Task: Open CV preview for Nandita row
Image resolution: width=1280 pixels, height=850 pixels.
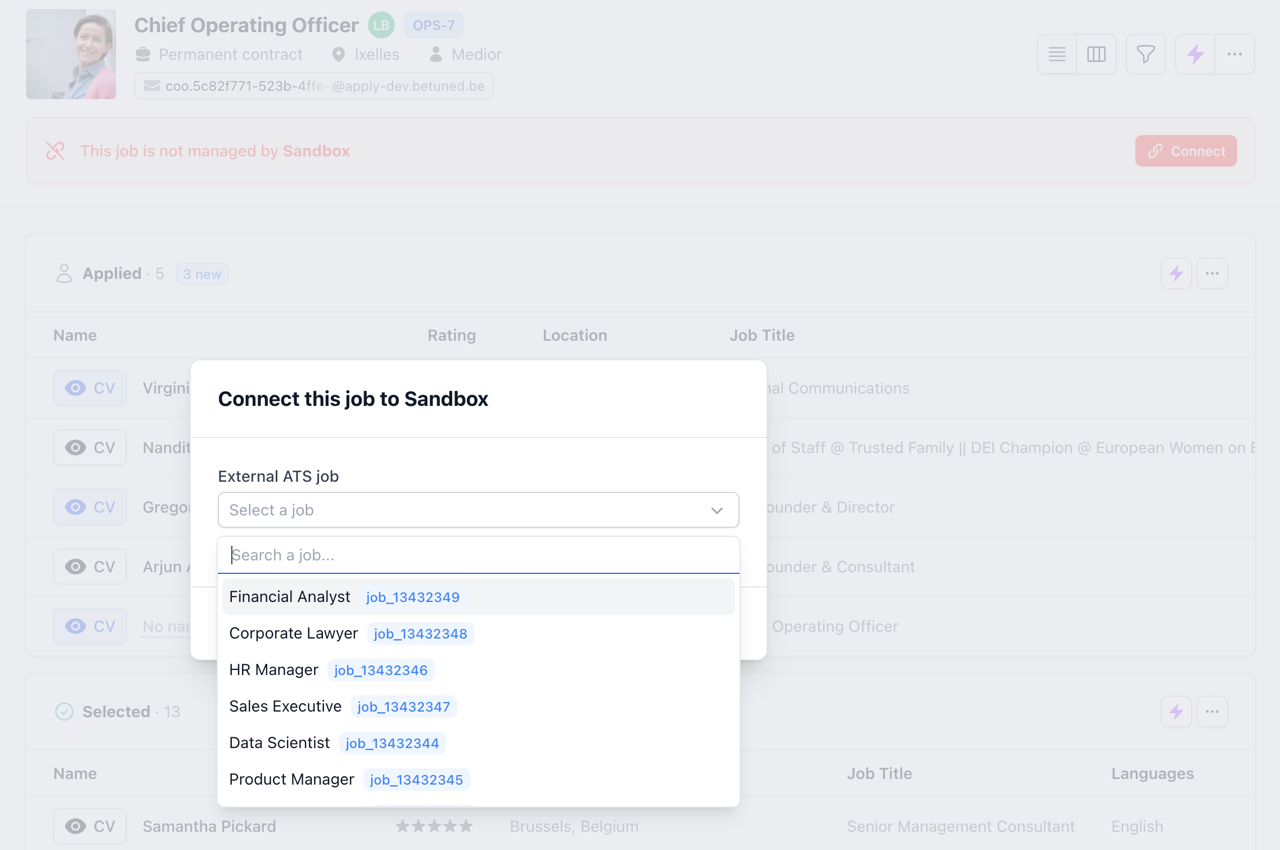Action: click(90, 448)
